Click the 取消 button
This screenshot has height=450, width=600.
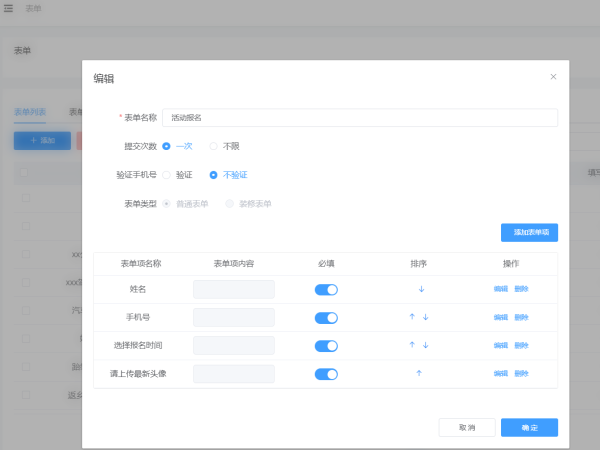(467, 427)
